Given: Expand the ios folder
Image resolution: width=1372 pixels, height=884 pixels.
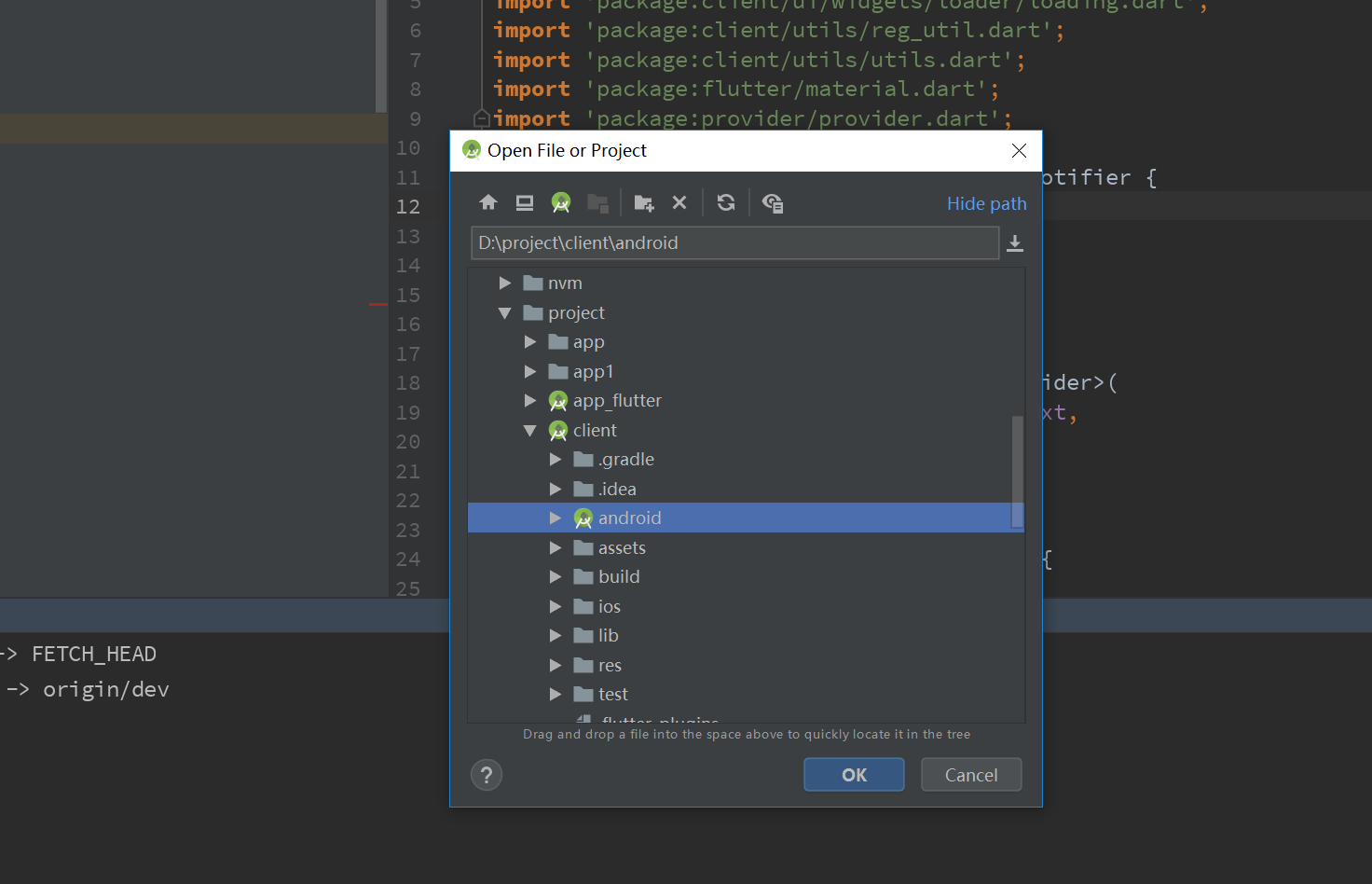Looking at the screenshot, I should pos(555,606).
